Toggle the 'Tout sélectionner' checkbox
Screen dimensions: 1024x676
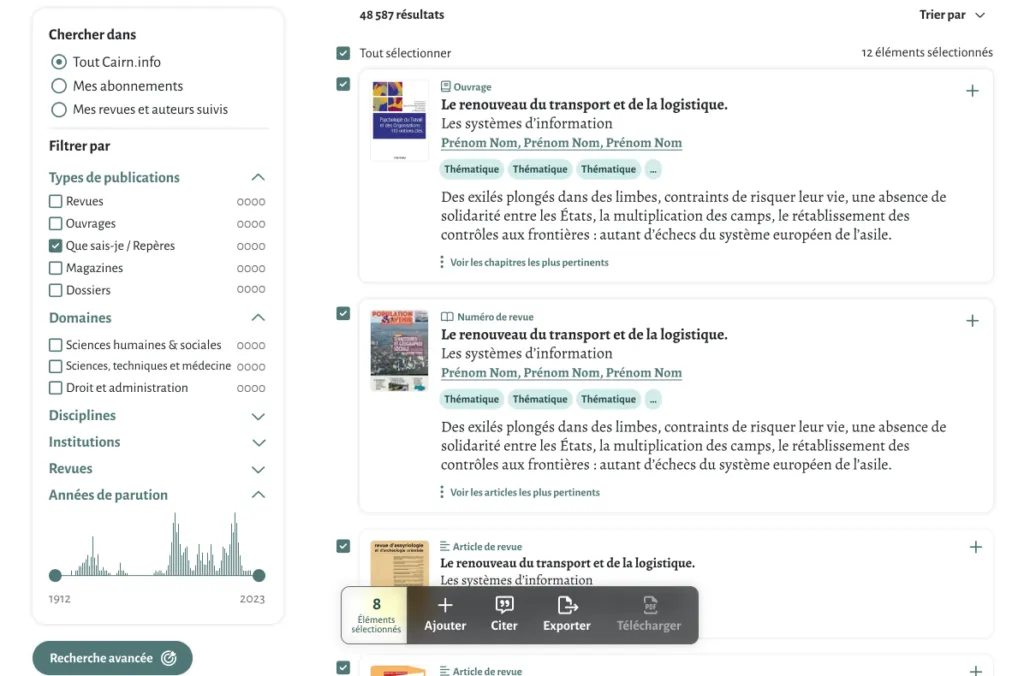[x=344, y=53]
